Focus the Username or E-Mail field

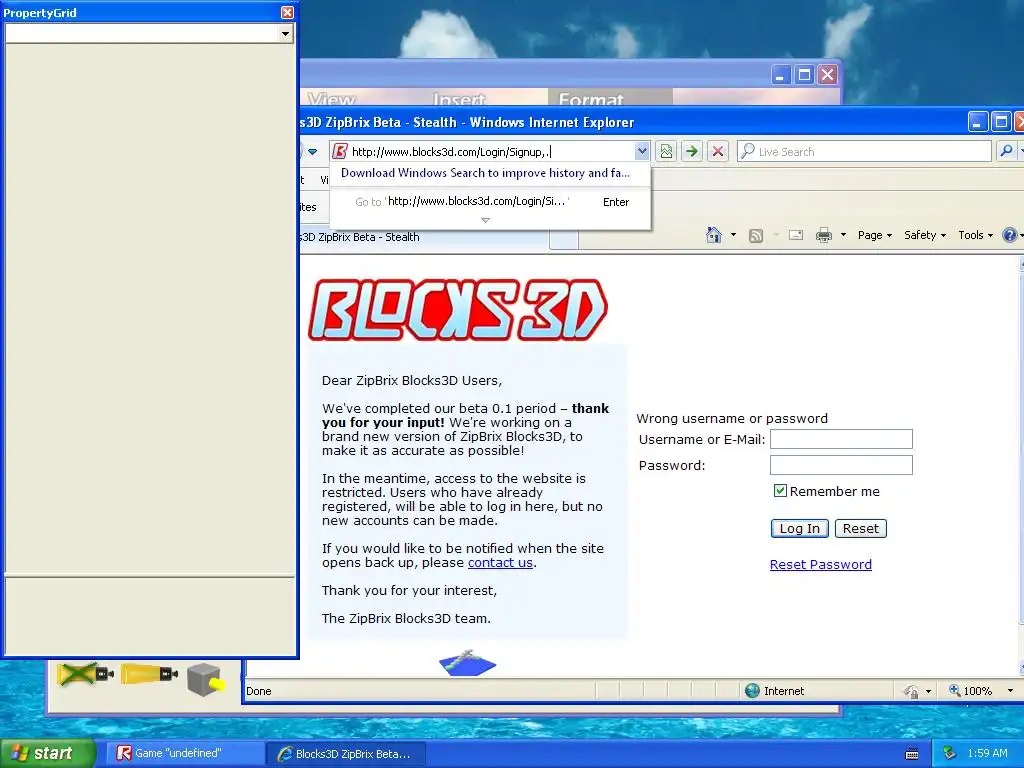[841, 439]
